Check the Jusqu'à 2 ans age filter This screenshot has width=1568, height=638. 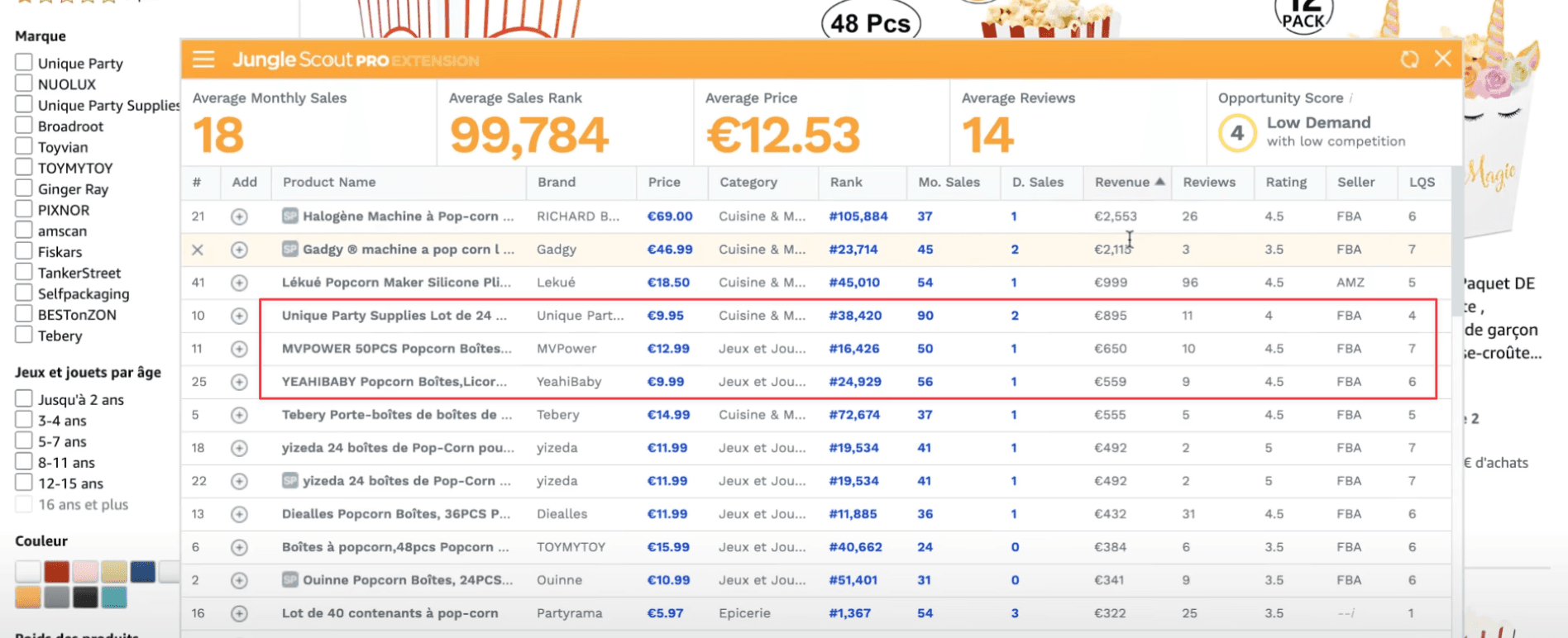pyautogui.click(x=24, y=398)
